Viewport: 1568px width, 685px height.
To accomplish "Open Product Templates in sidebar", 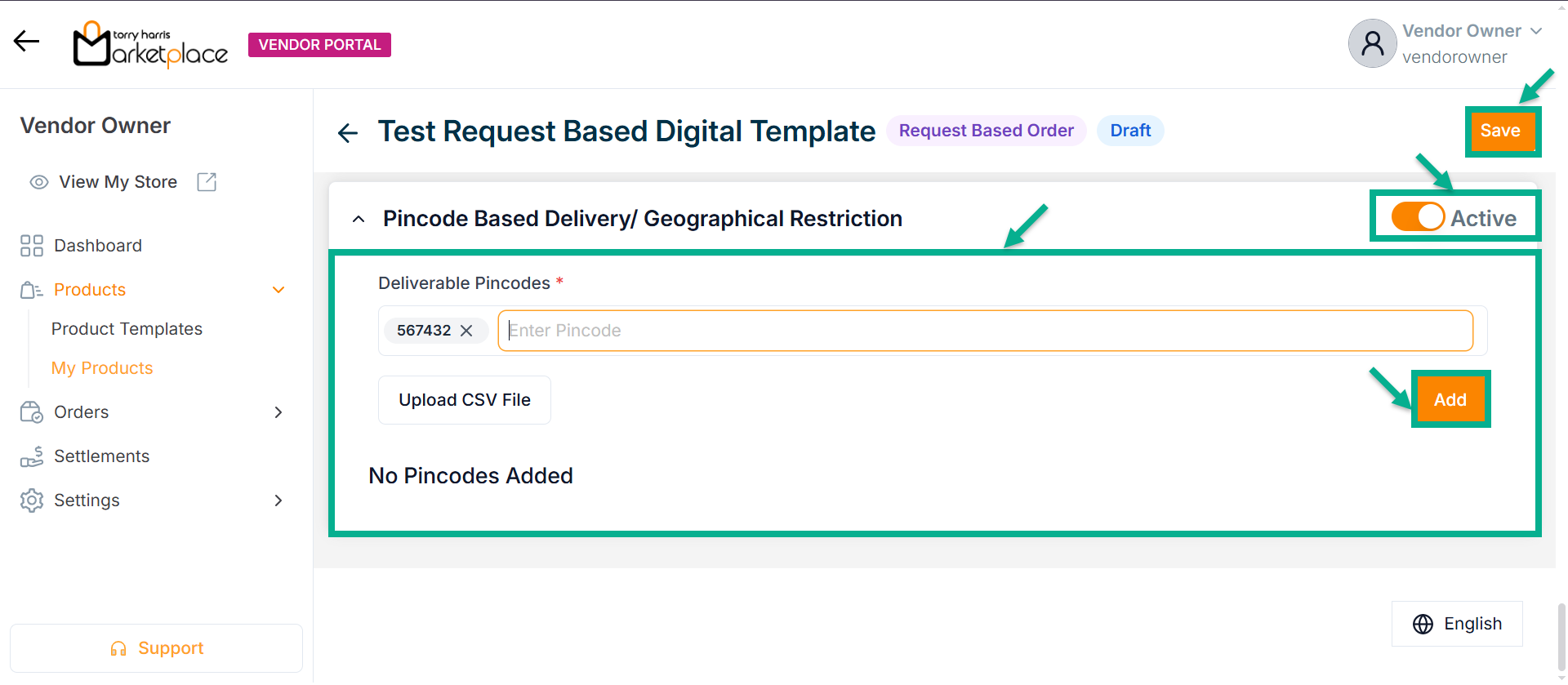I will point(127,329).
